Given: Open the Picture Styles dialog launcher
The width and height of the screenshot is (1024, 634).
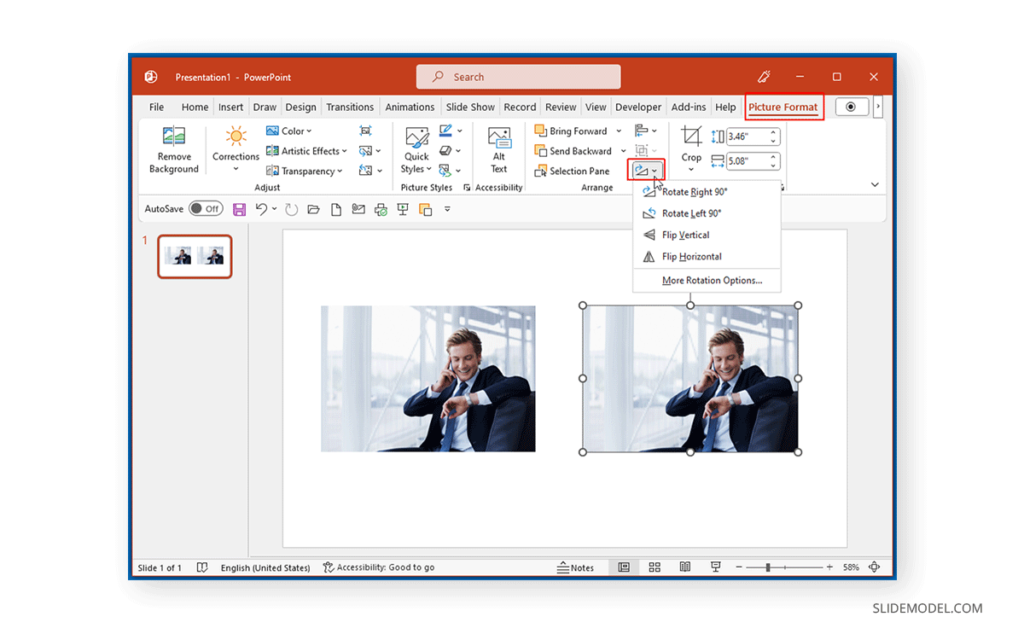Looking at the screenshot, I should pos(466,188).
